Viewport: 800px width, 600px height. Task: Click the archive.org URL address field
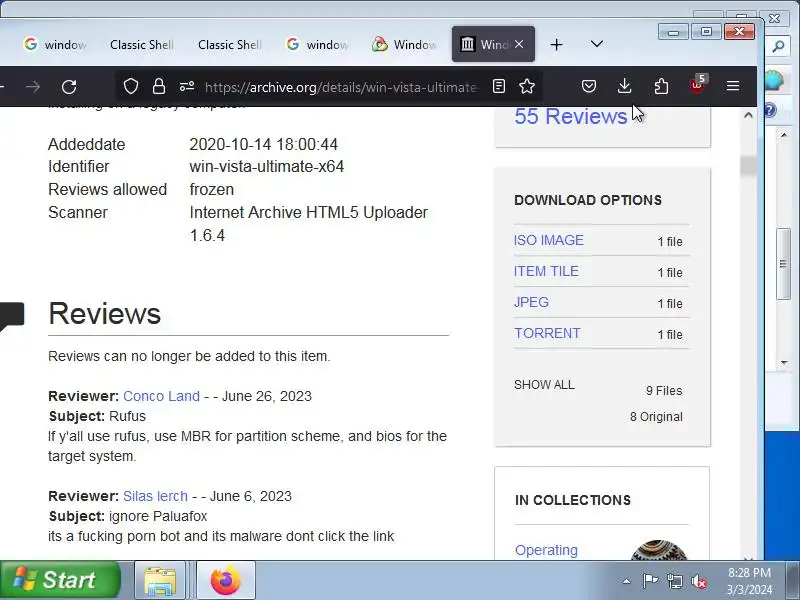(x=341, y=87)
